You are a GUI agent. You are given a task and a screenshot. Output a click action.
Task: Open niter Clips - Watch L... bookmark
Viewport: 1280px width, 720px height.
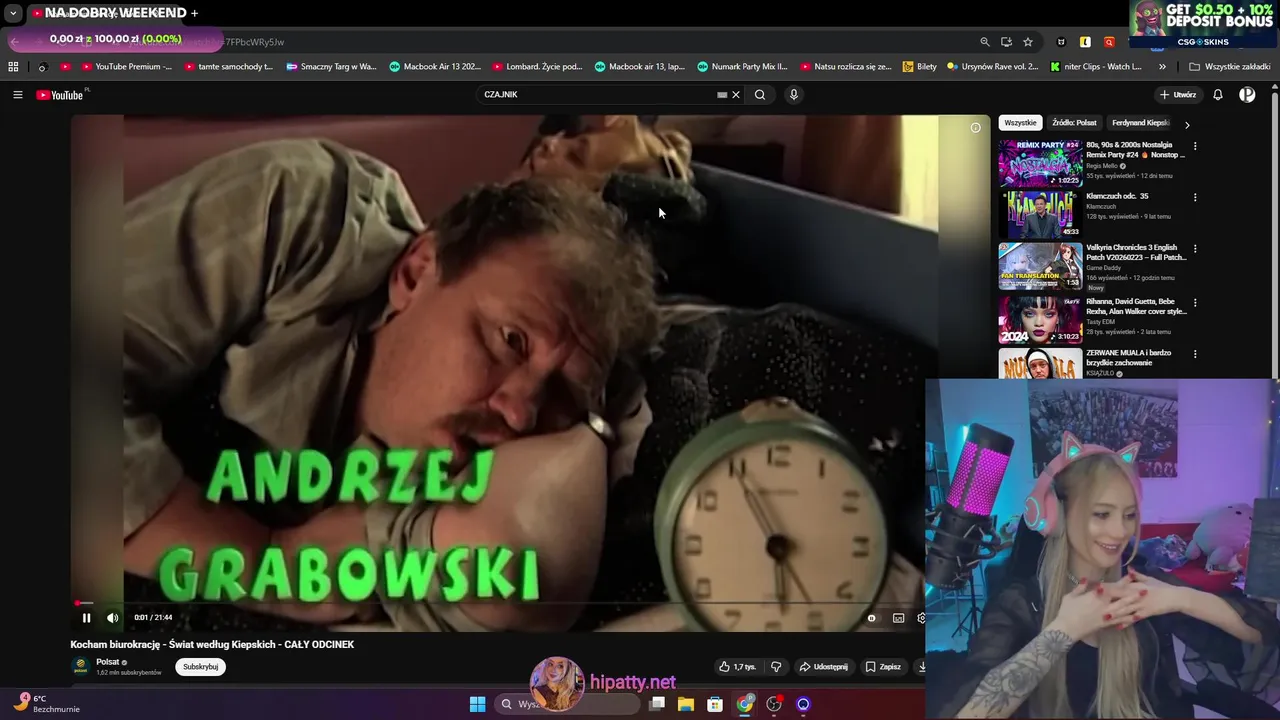tap(1096, 67)
